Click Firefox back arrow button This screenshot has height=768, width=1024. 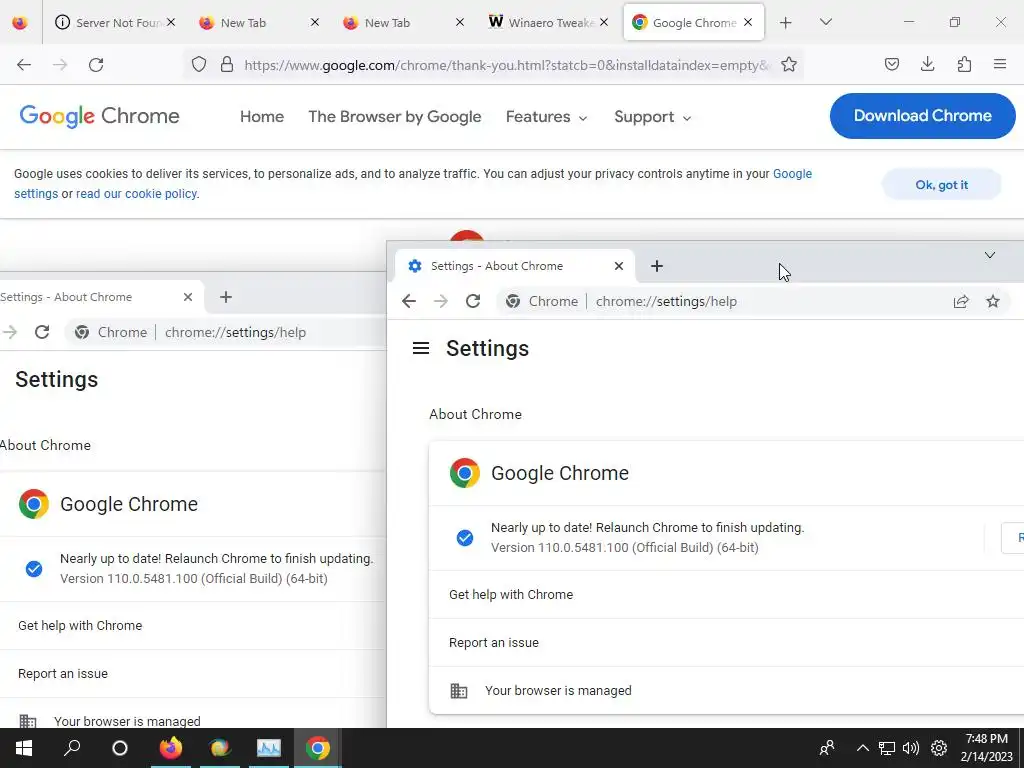[x=24, y=65]
